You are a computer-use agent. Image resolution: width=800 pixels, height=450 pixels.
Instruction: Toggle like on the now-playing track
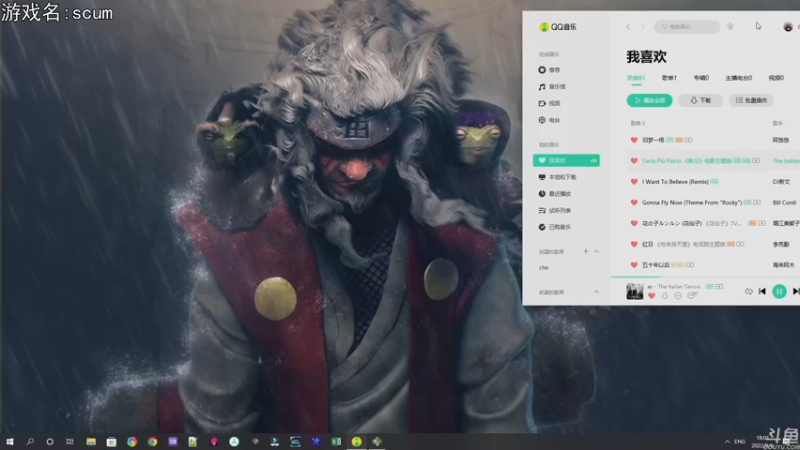point(652,296)
